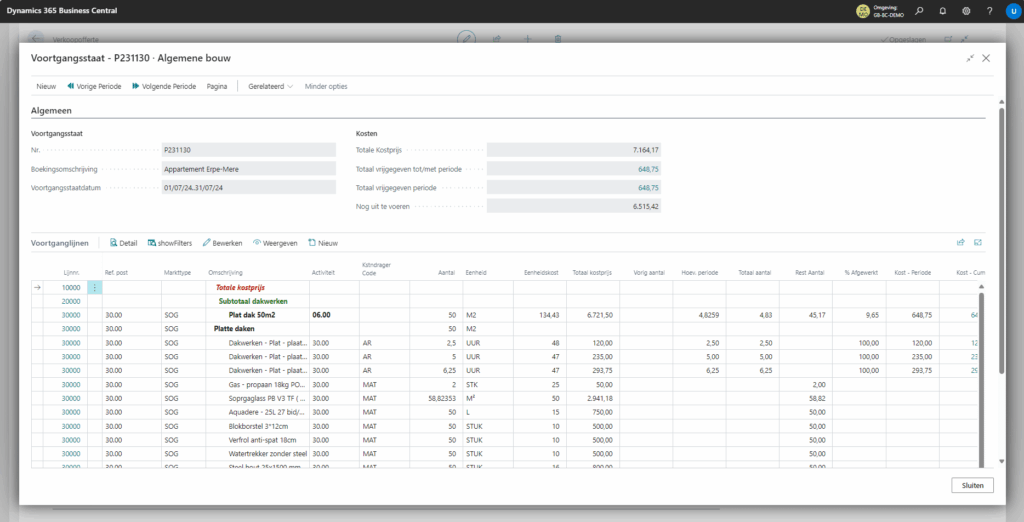Open the Pagina menu
Viewport: 1024px width, 522px height.
click(x=217, y=86)
